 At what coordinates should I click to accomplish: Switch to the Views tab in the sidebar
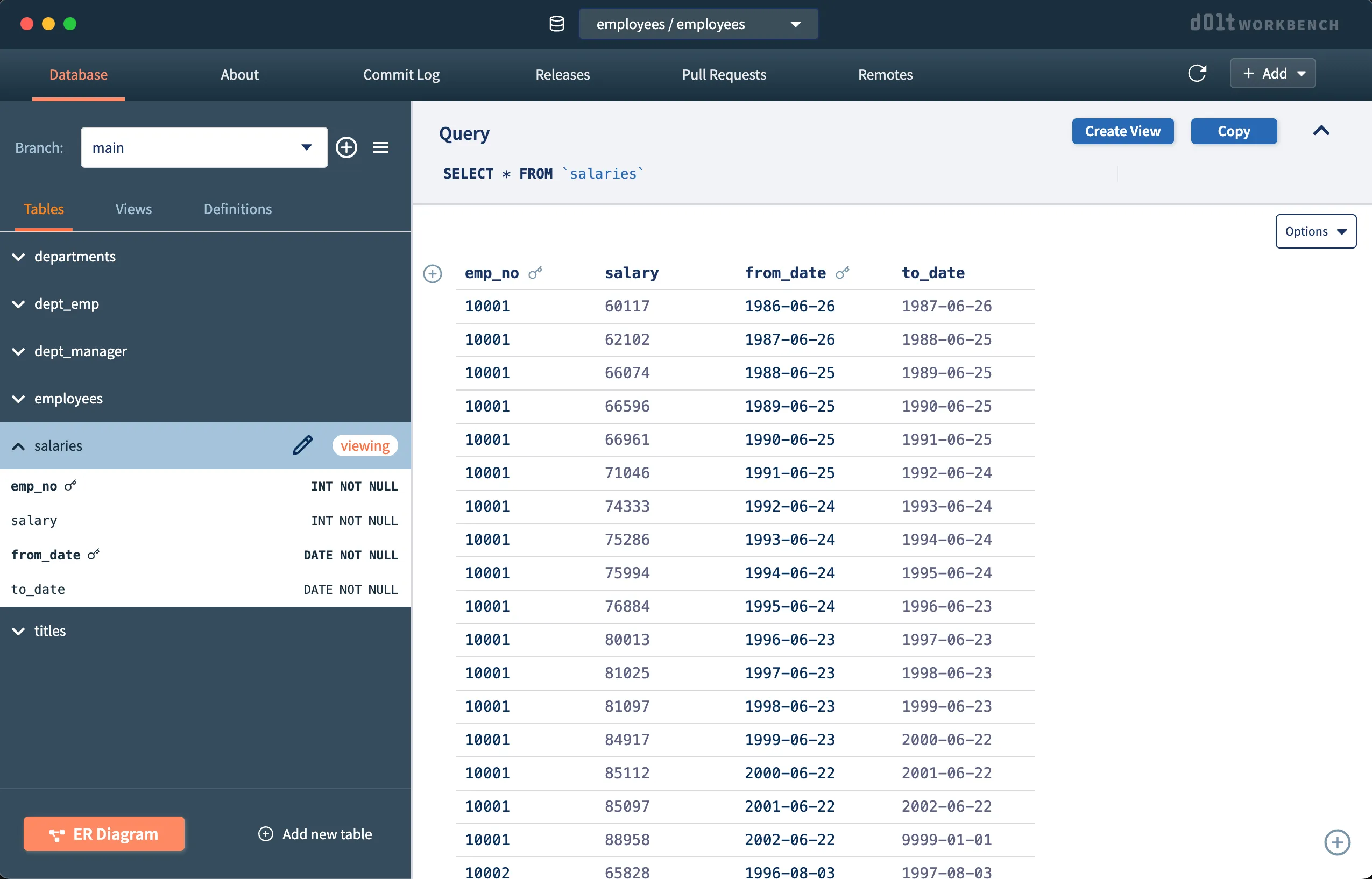(x=133, y=209)
